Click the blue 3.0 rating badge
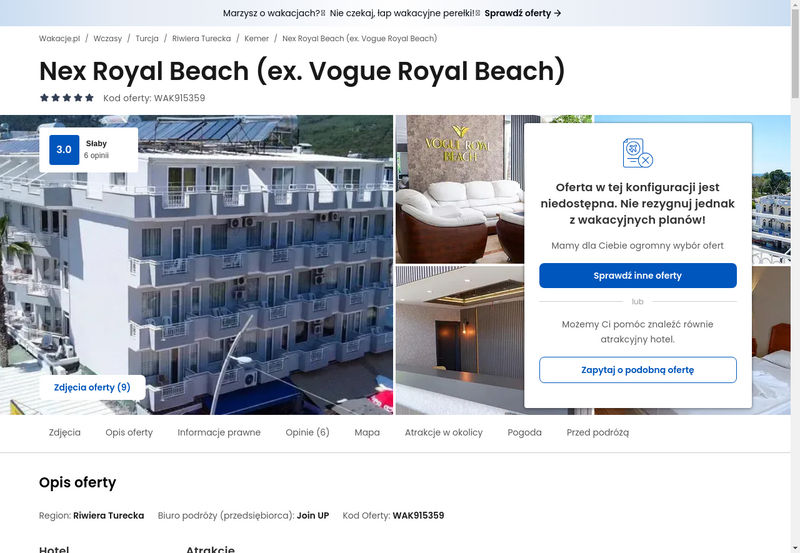The width and height of the screenshot is (800, 553). tap(64, 149)
